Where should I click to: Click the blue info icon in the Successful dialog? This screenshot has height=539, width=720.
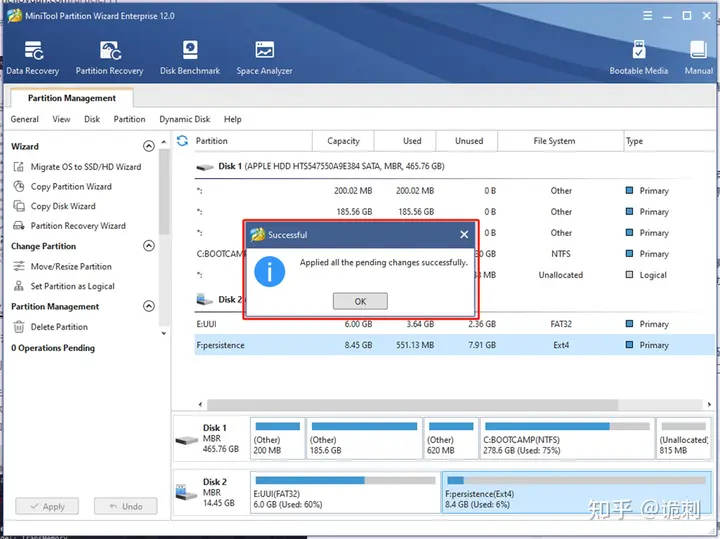tap(270, 271)
